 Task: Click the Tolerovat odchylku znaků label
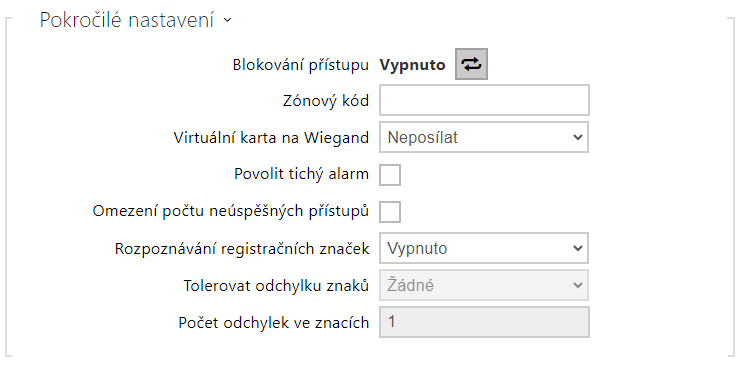[x=276, y=285]
